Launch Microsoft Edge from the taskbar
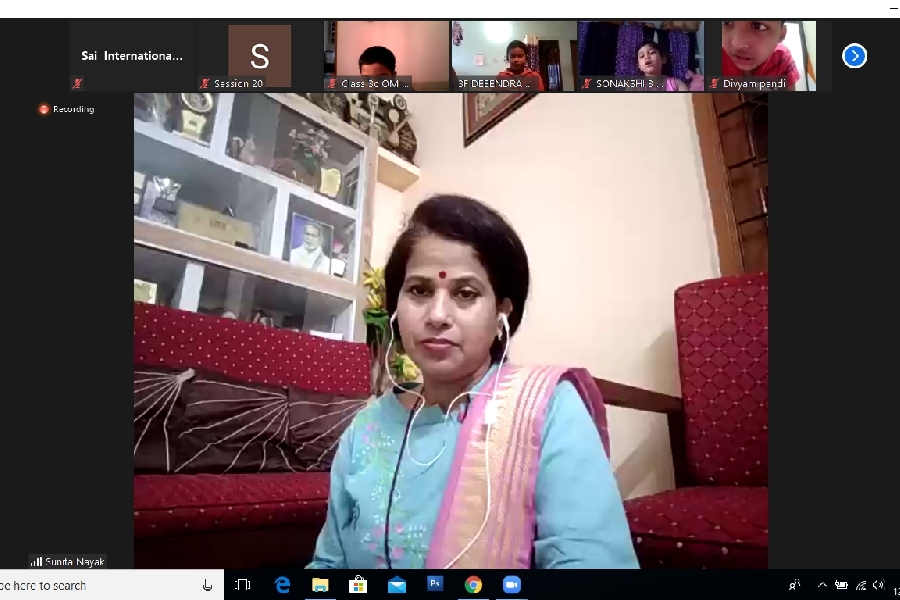This screenshot has height=600, width=900. pos(282,585)
